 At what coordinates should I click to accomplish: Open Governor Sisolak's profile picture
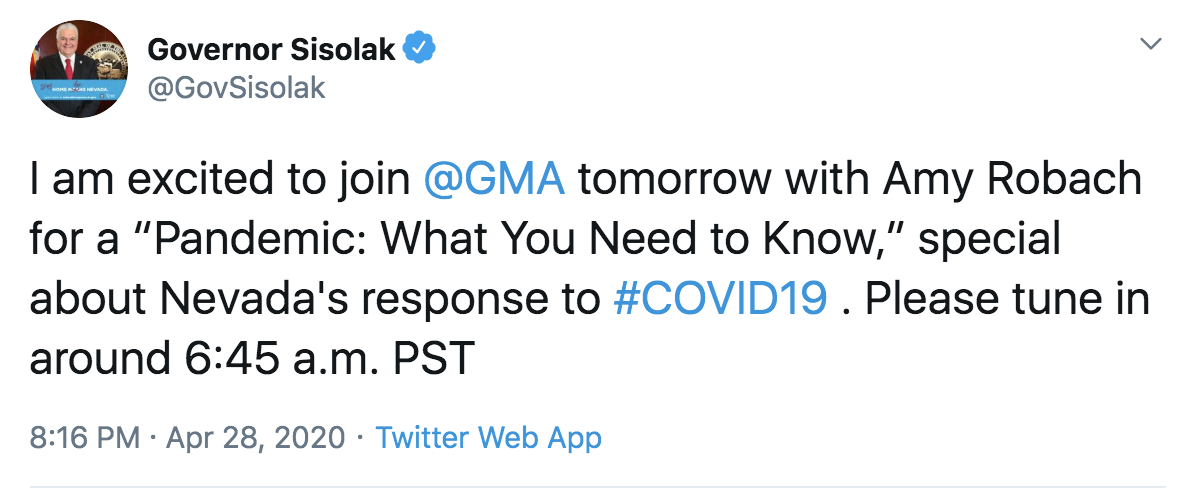click(x=79, y=69)
